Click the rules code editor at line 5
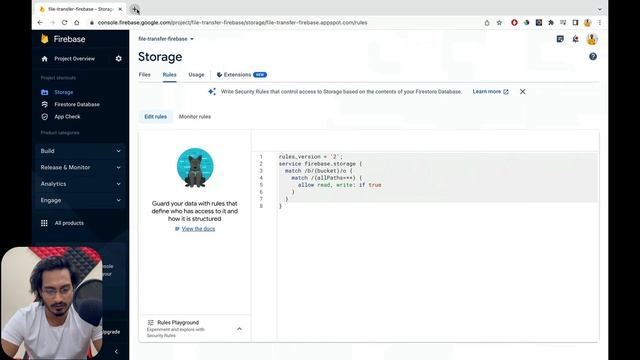The height and width of the screenshot is (360, 640). [437, 185]
